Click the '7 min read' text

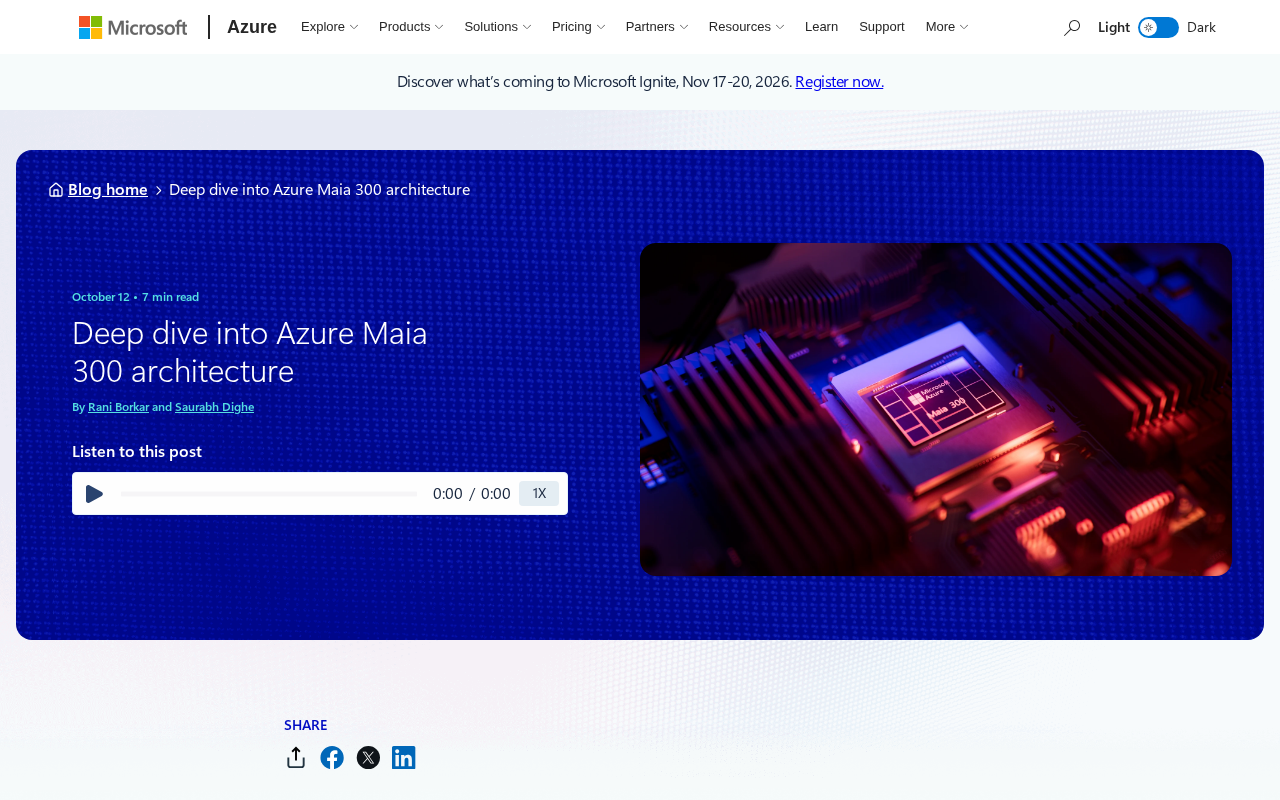[x=171, y=297]
